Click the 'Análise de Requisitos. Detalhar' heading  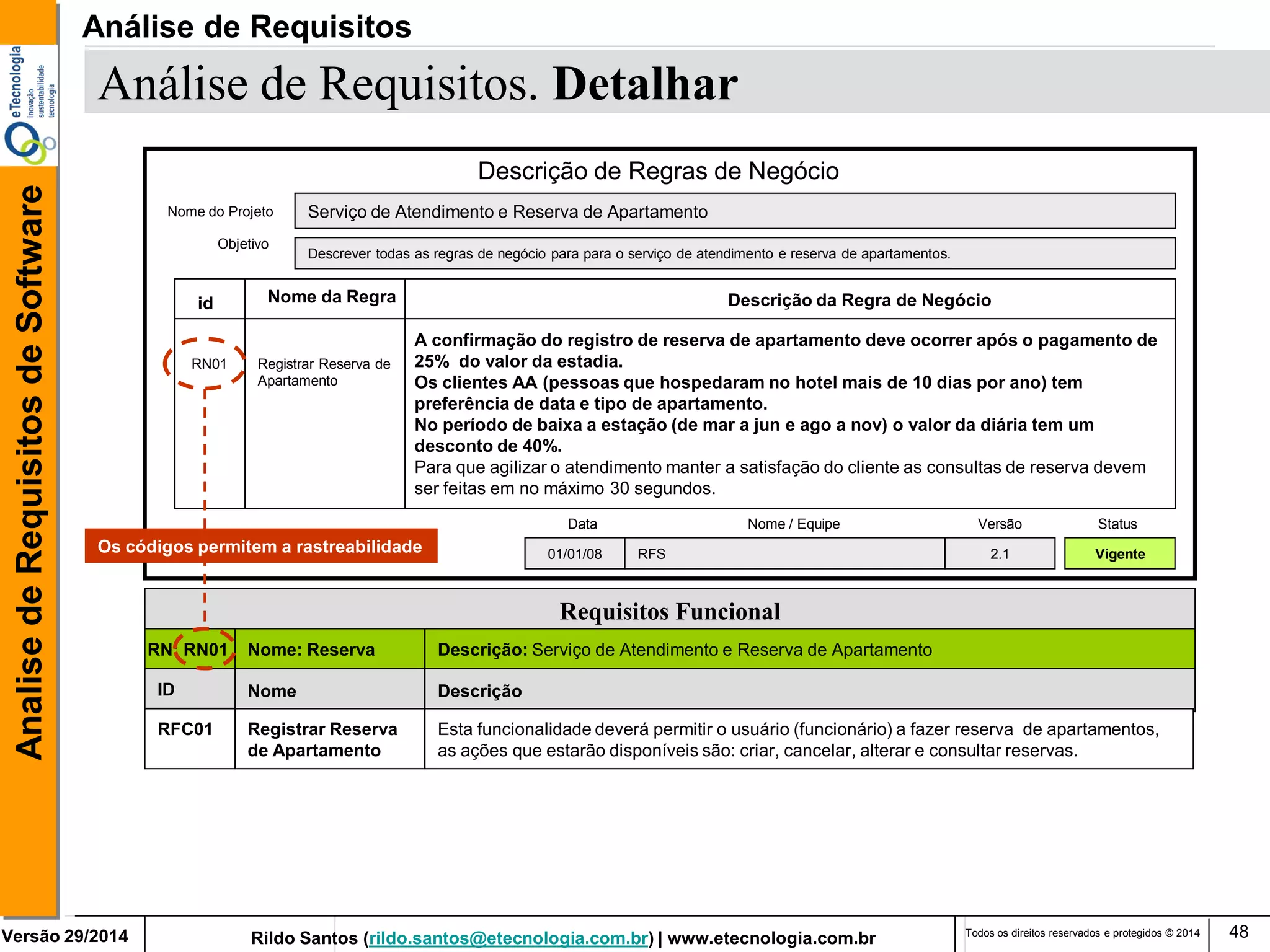[x=418, y=84]
